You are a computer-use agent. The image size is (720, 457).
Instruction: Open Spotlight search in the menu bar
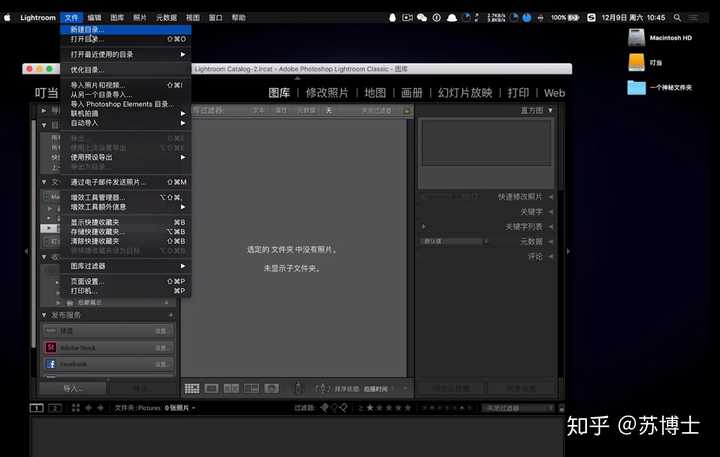pyautogui.click(x=677, y=17)
